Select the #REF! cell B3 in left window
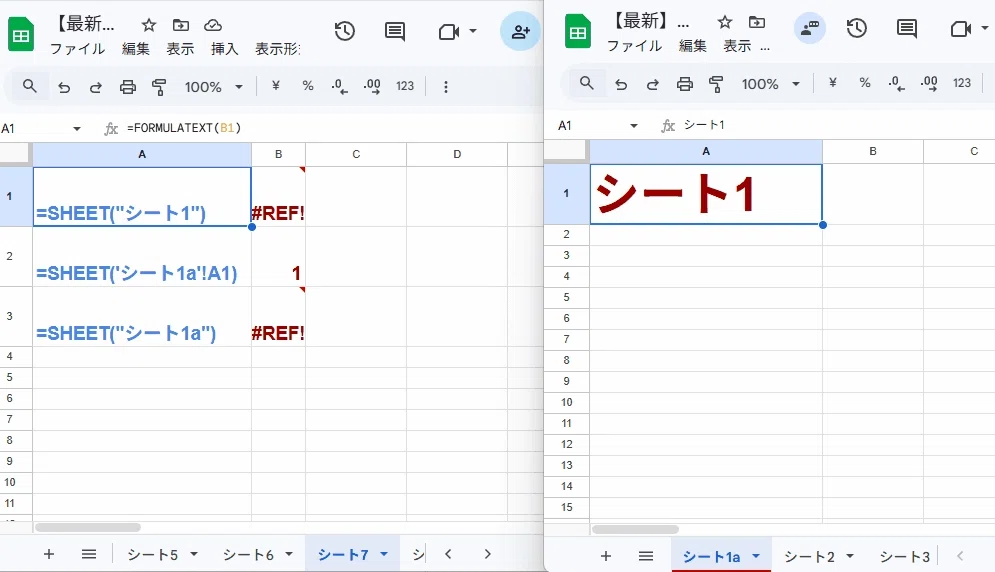This screenshot has width=995, height=572. (x=278, y=316)
